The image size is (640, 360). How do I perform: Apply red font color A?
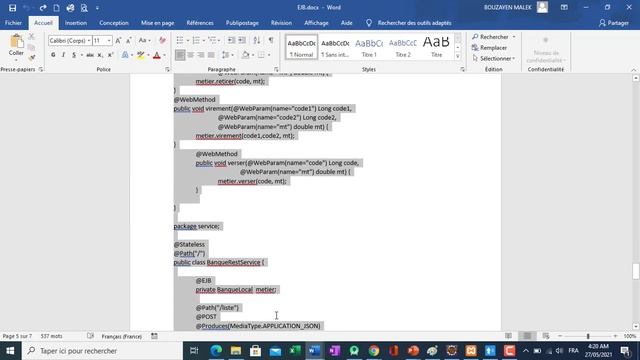[157, 55]
